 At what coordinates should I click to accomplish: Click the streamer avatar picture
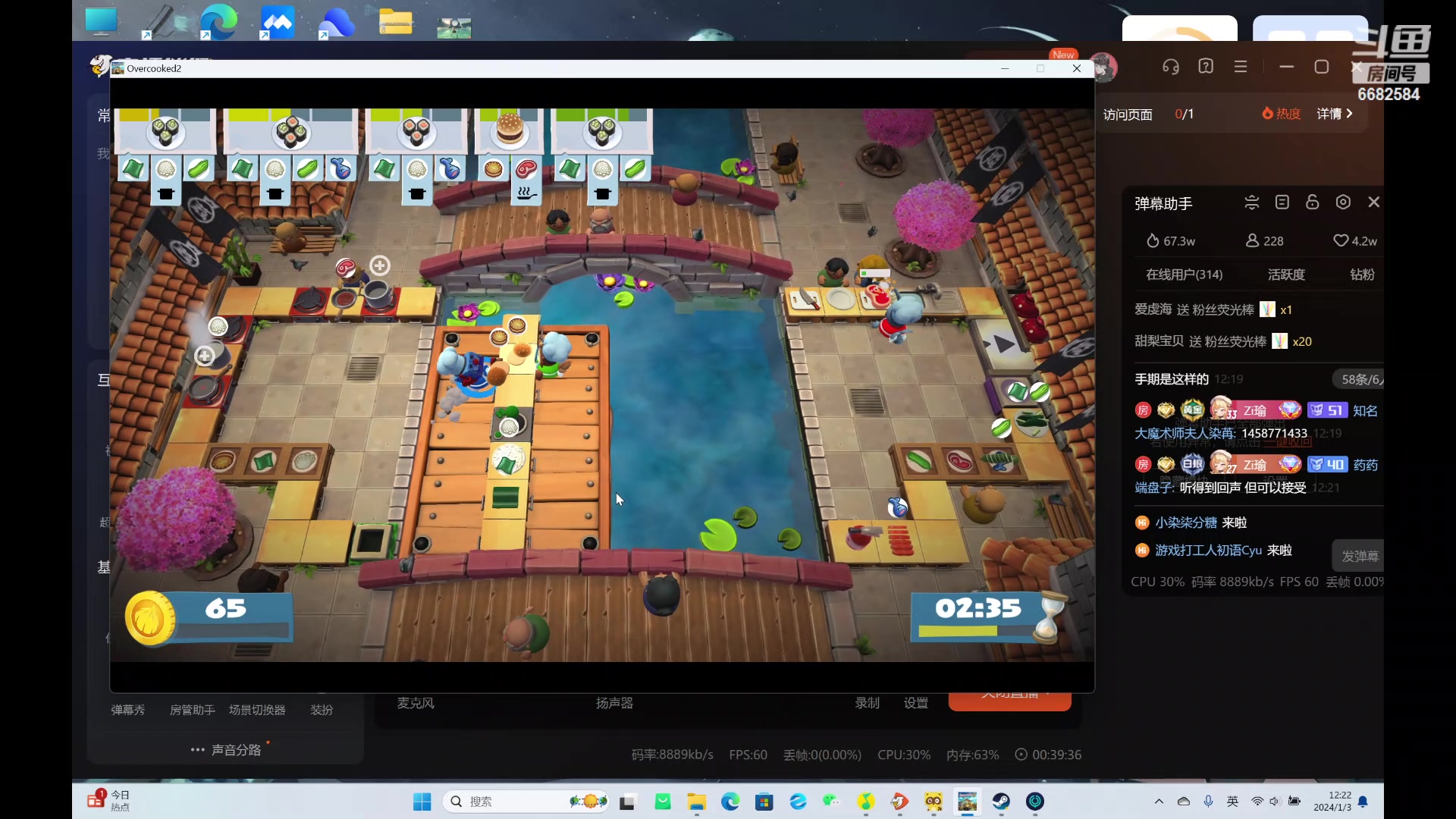(1103, 67)
